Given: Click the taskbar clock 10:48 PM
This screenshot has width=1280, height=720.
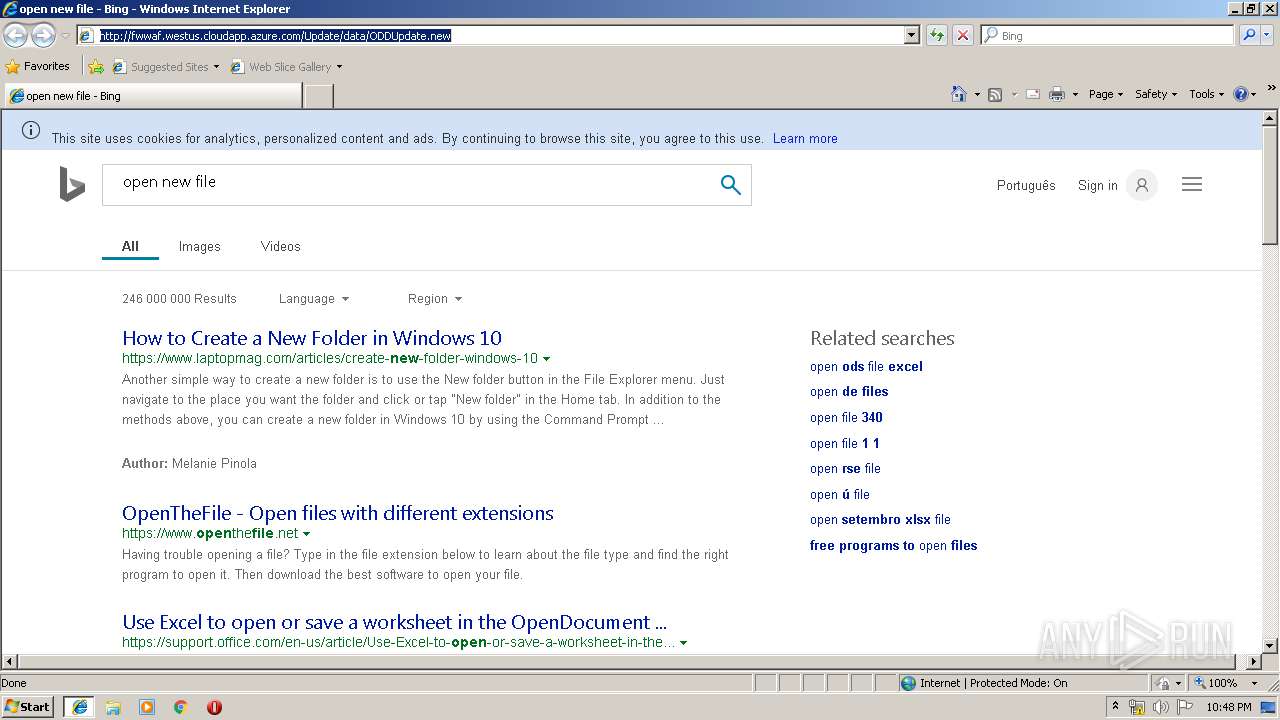Looking at the screenshot, I should [x=1229, y=707].
